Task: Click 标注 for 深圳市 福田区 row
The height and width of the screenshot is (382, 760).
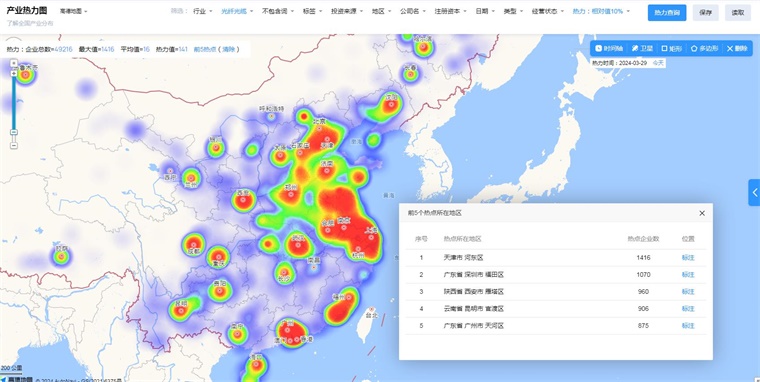Action: (688, 275)
